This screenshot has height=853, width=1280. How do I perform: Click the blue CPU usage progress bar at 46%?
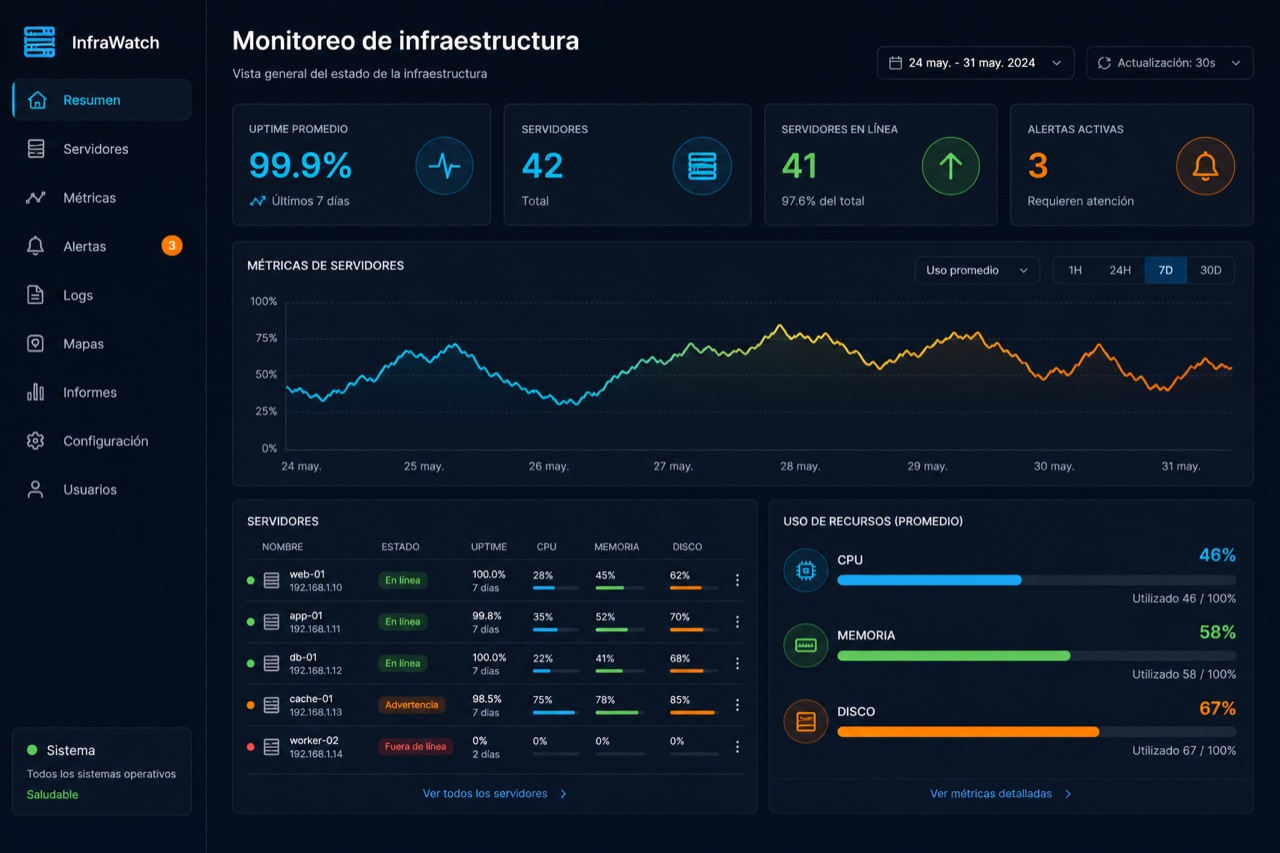(x=1036, y=580)
